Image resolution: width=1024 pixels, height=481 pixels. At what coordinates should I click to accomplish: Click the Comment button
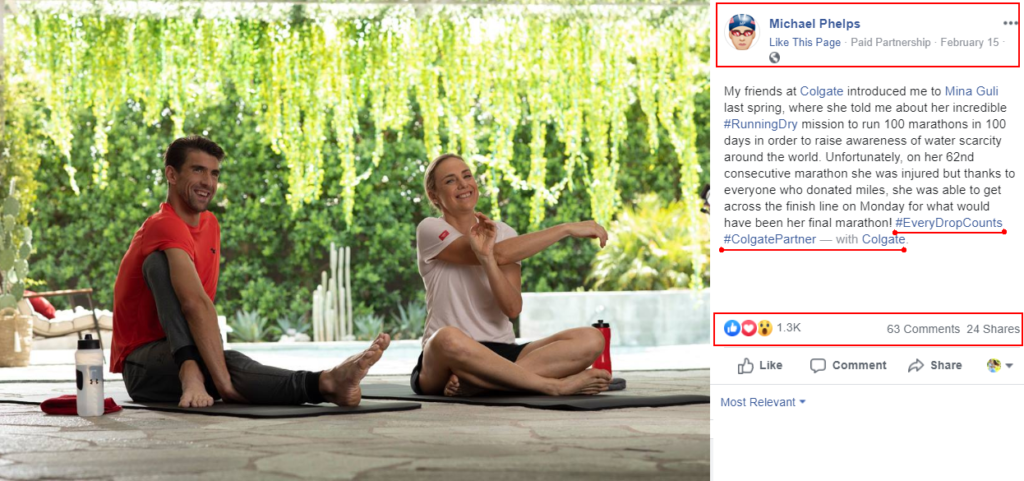[x=848, y=365]
